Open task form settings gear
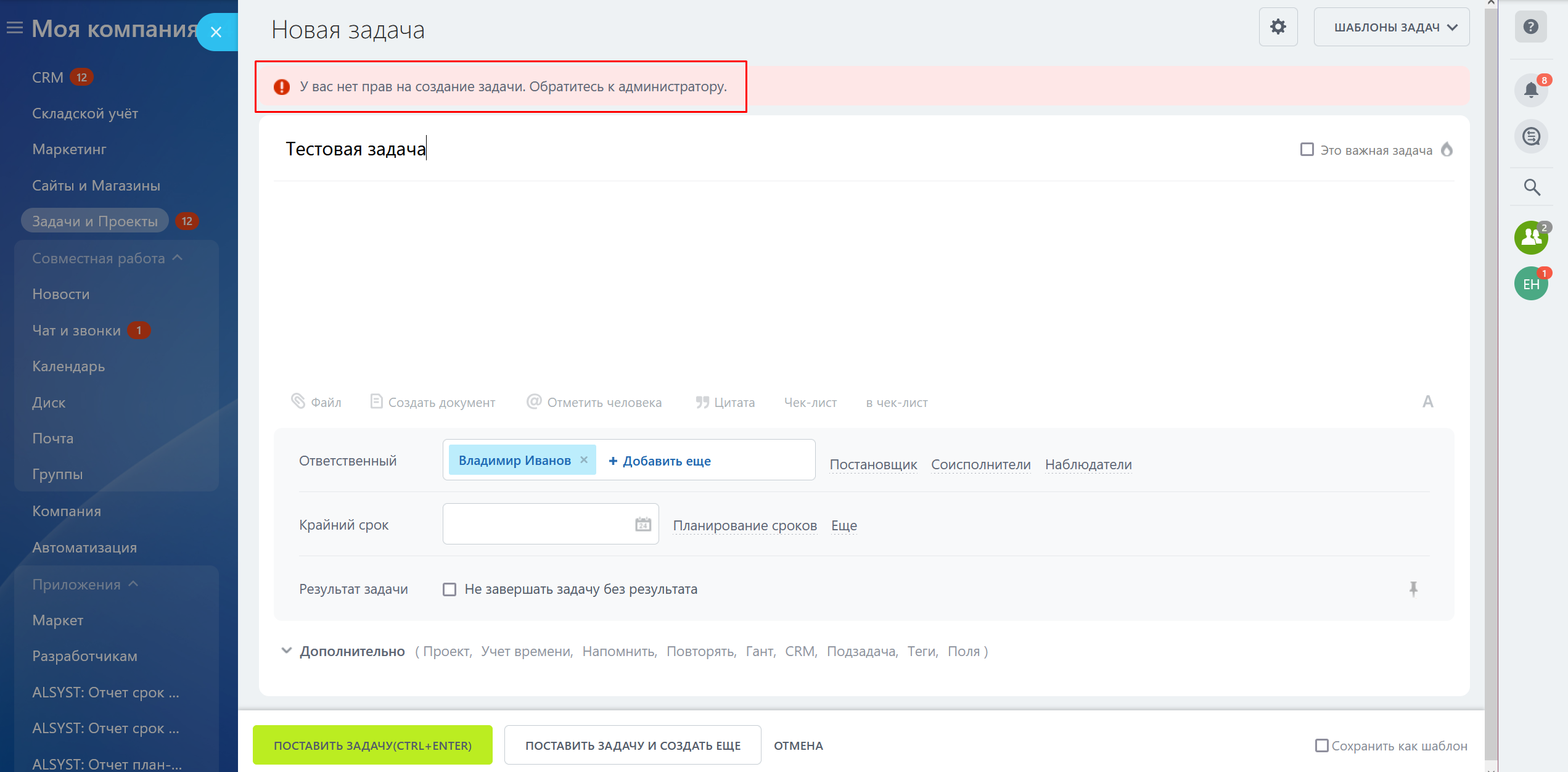 coord(1278,27)
